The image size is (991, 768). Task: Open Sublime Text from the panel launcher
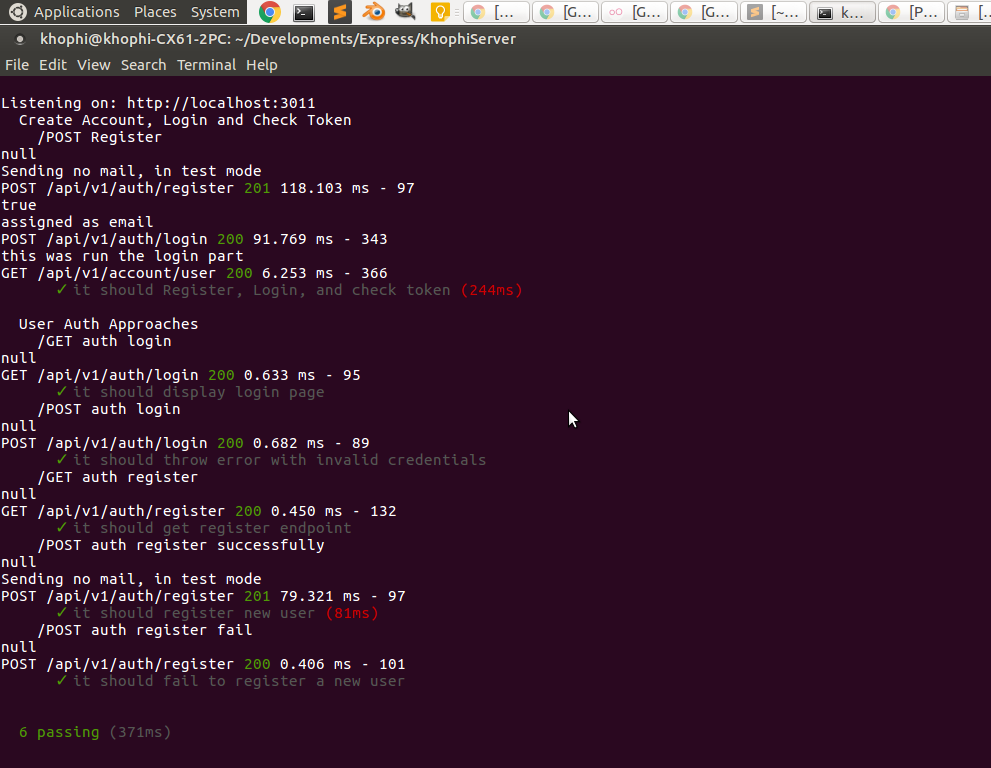click(340, 12)
